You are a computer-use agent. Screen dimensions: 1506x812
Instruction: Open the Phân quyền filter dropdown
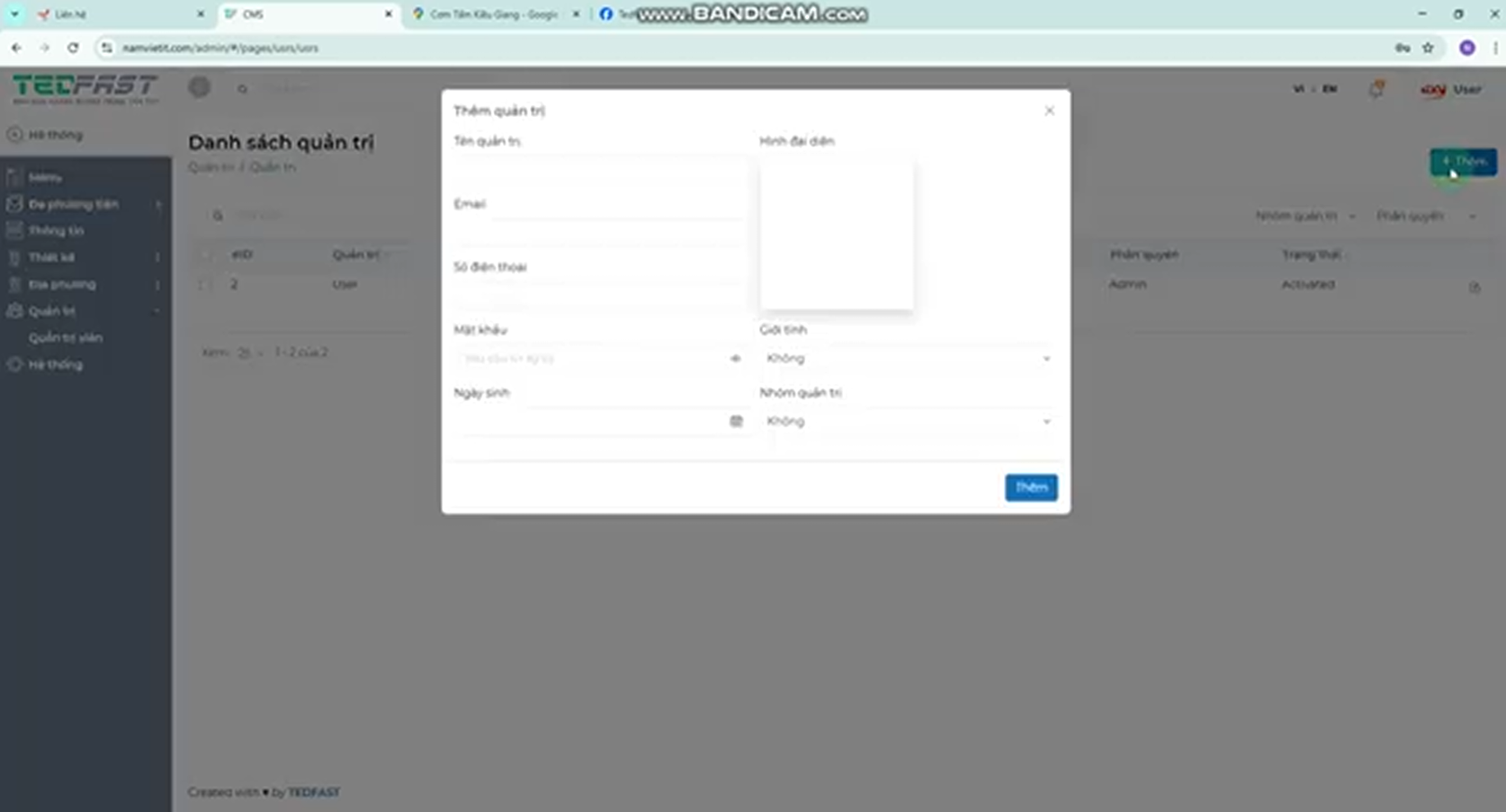pyautogui.click(x=1426, y=217)
